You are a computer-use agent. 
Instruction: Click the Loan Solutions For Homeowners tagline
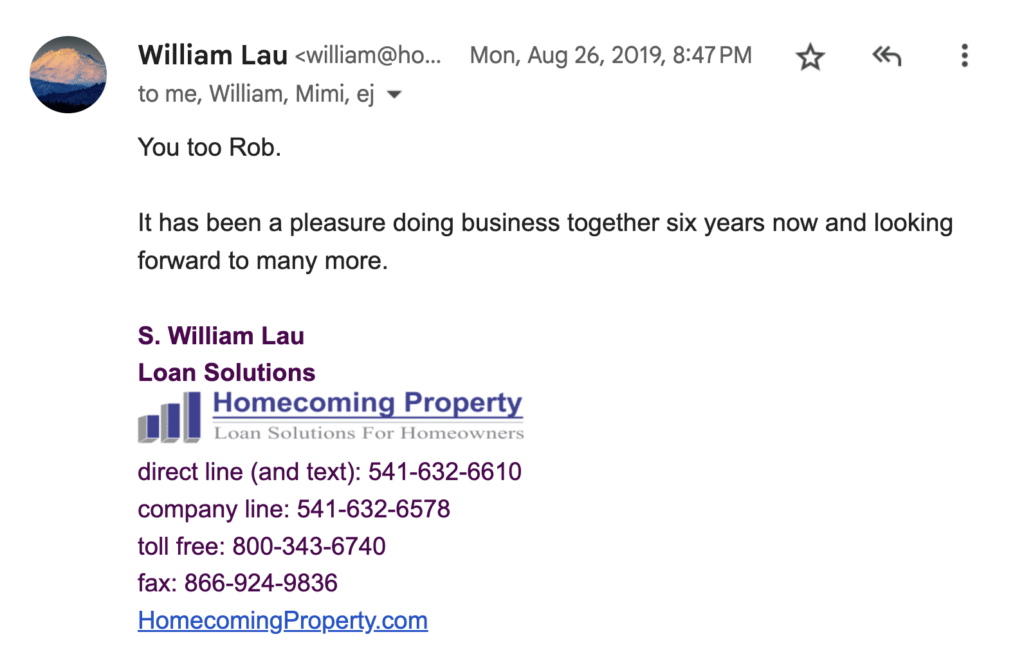pos(368,433)
